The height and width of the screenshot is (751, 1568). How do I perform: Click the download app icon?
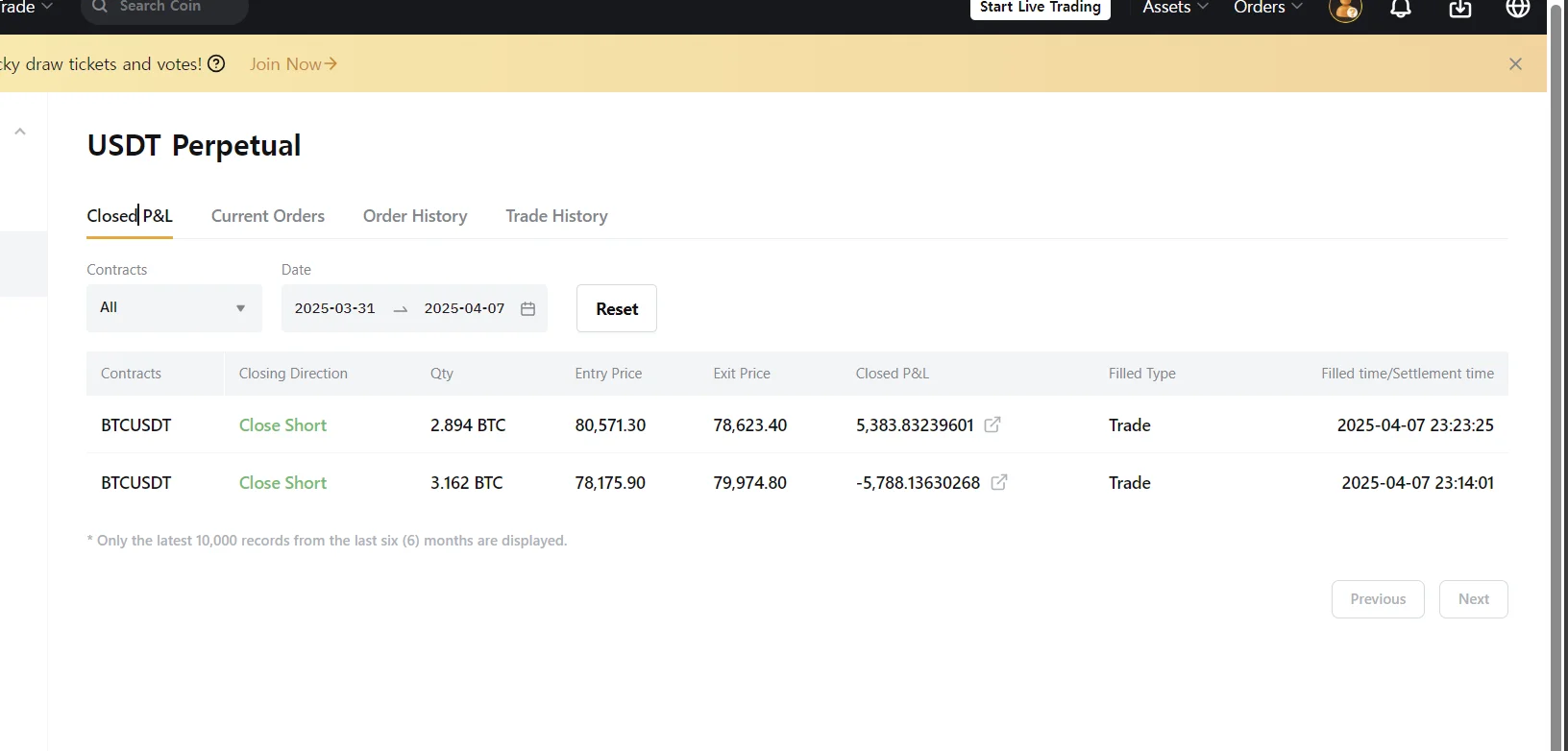1459,9
